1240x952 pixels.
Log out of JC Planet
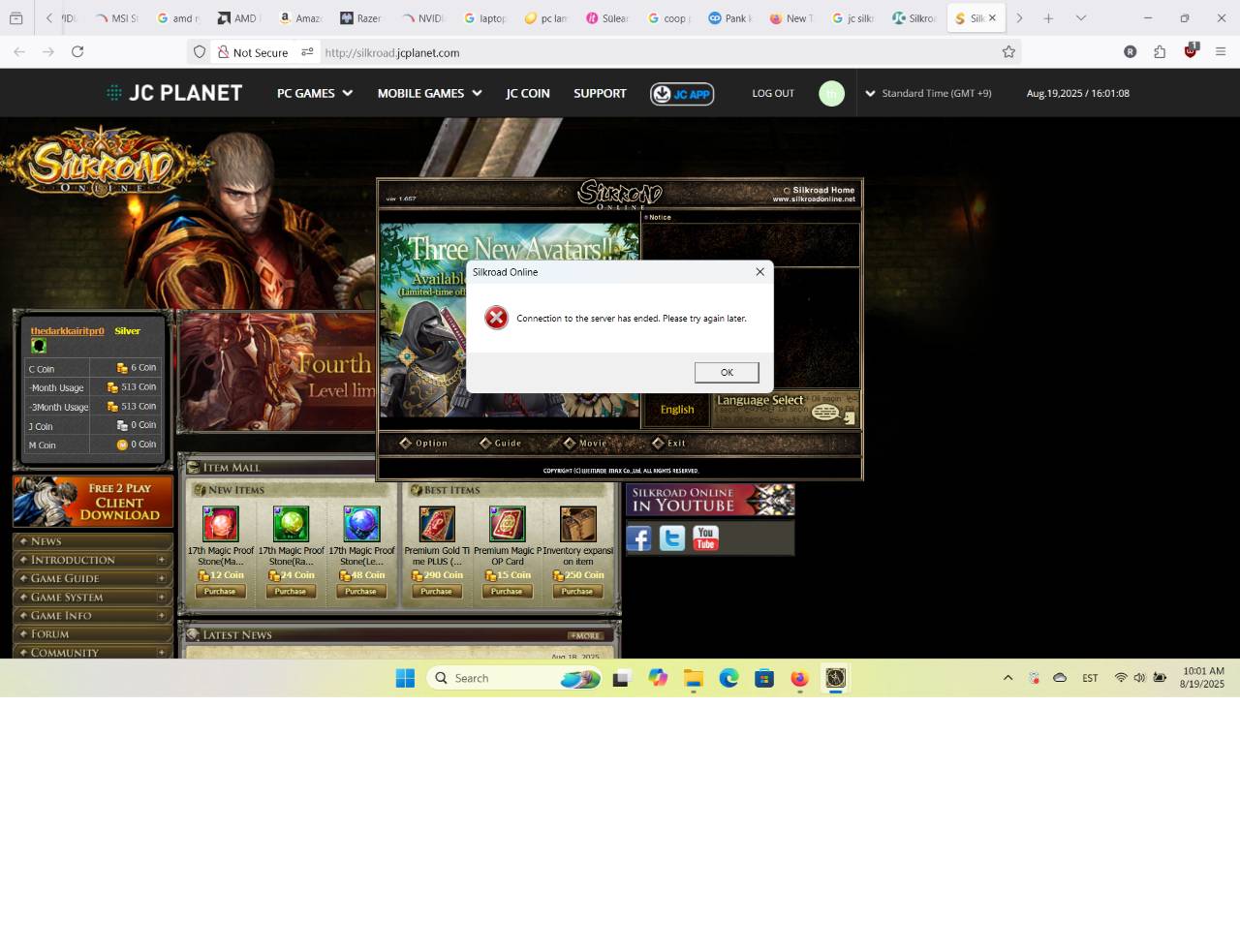[x=773, y=94]
